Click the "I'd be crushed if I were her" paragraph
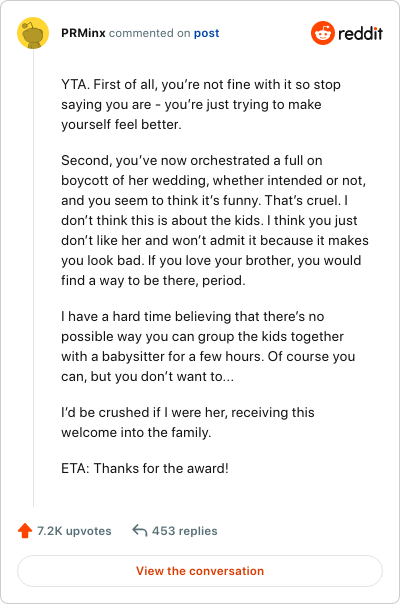The height and width of the screenshot is (604, 400). tap(188, 422)
